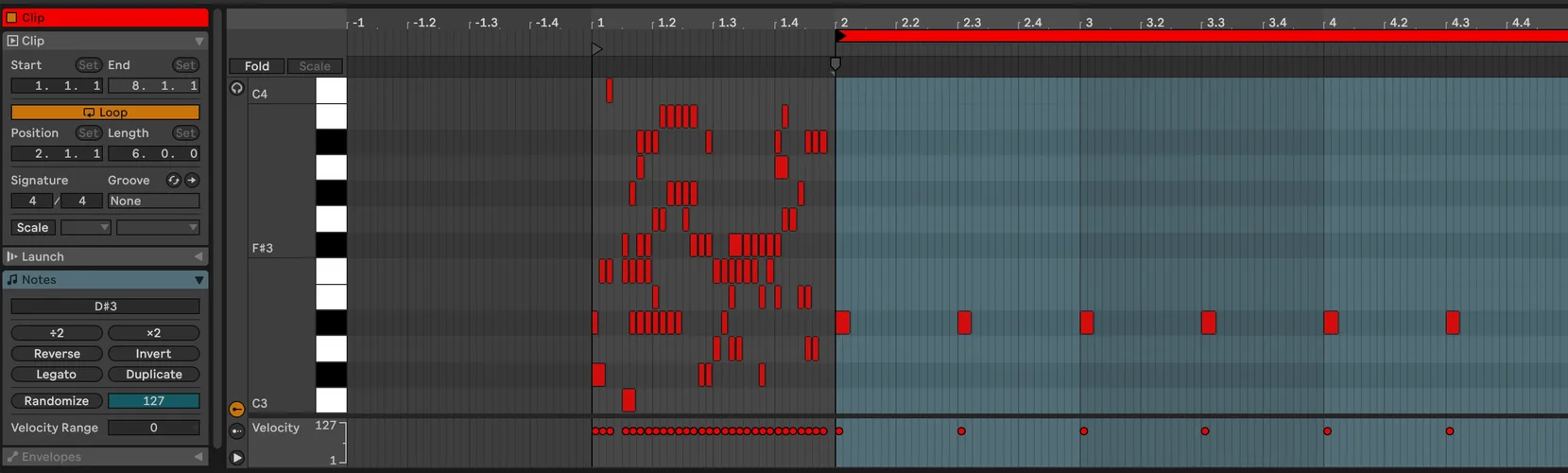Expand the Envelopes section
The height and width of the screenshot is (473, 1568).
198,457
